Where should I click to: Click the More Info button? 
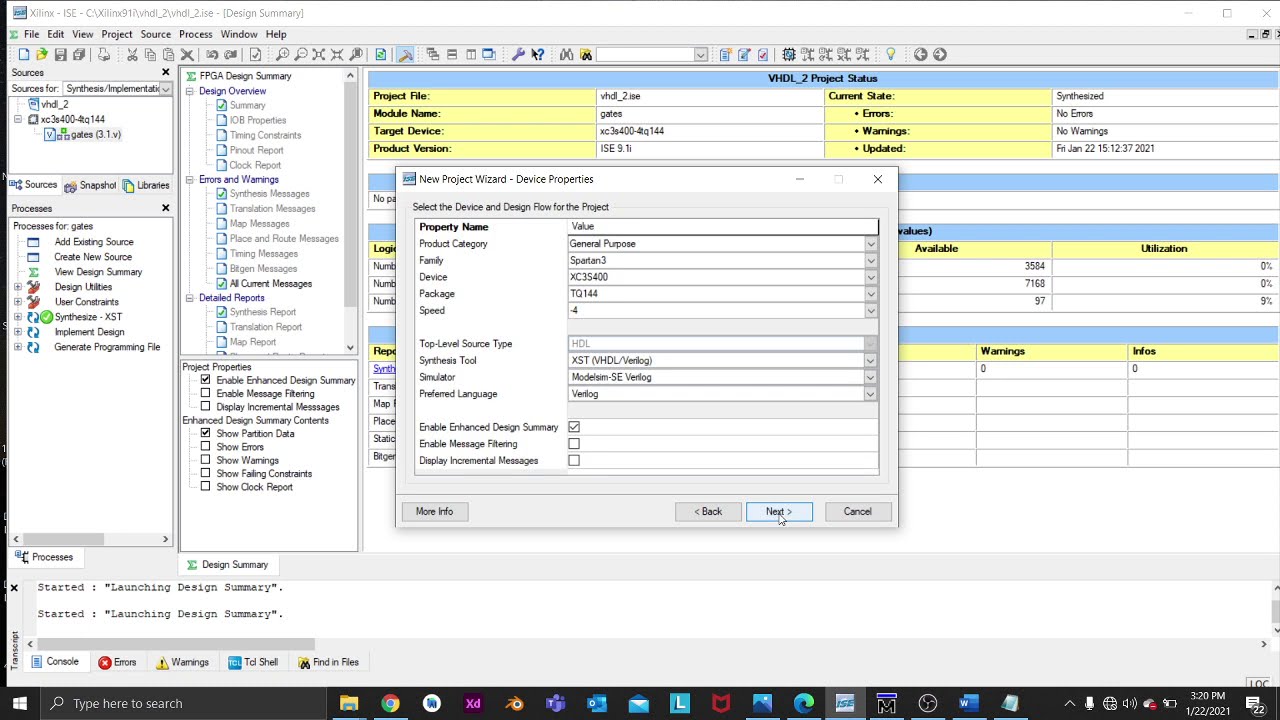(x=434, y=512)
